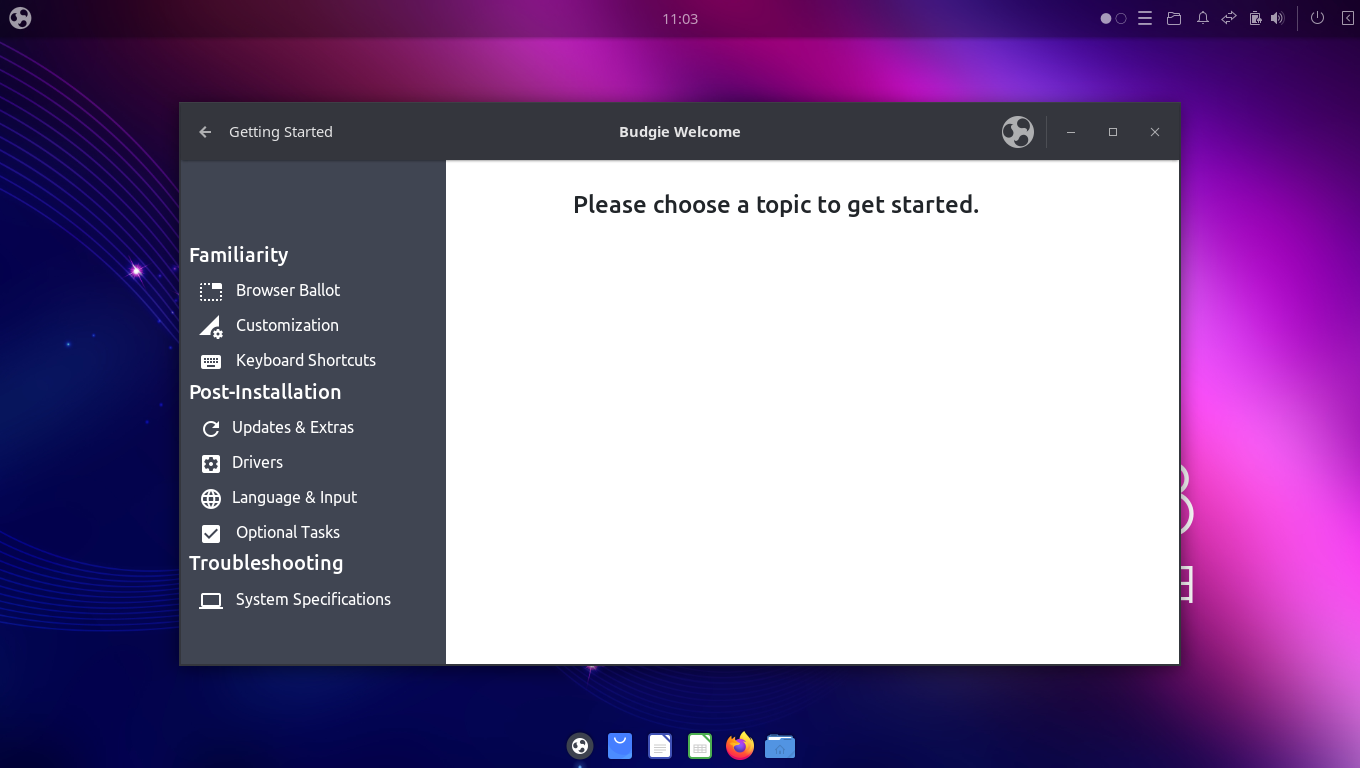Click the System Specifications laptop icon

[211, 600]
